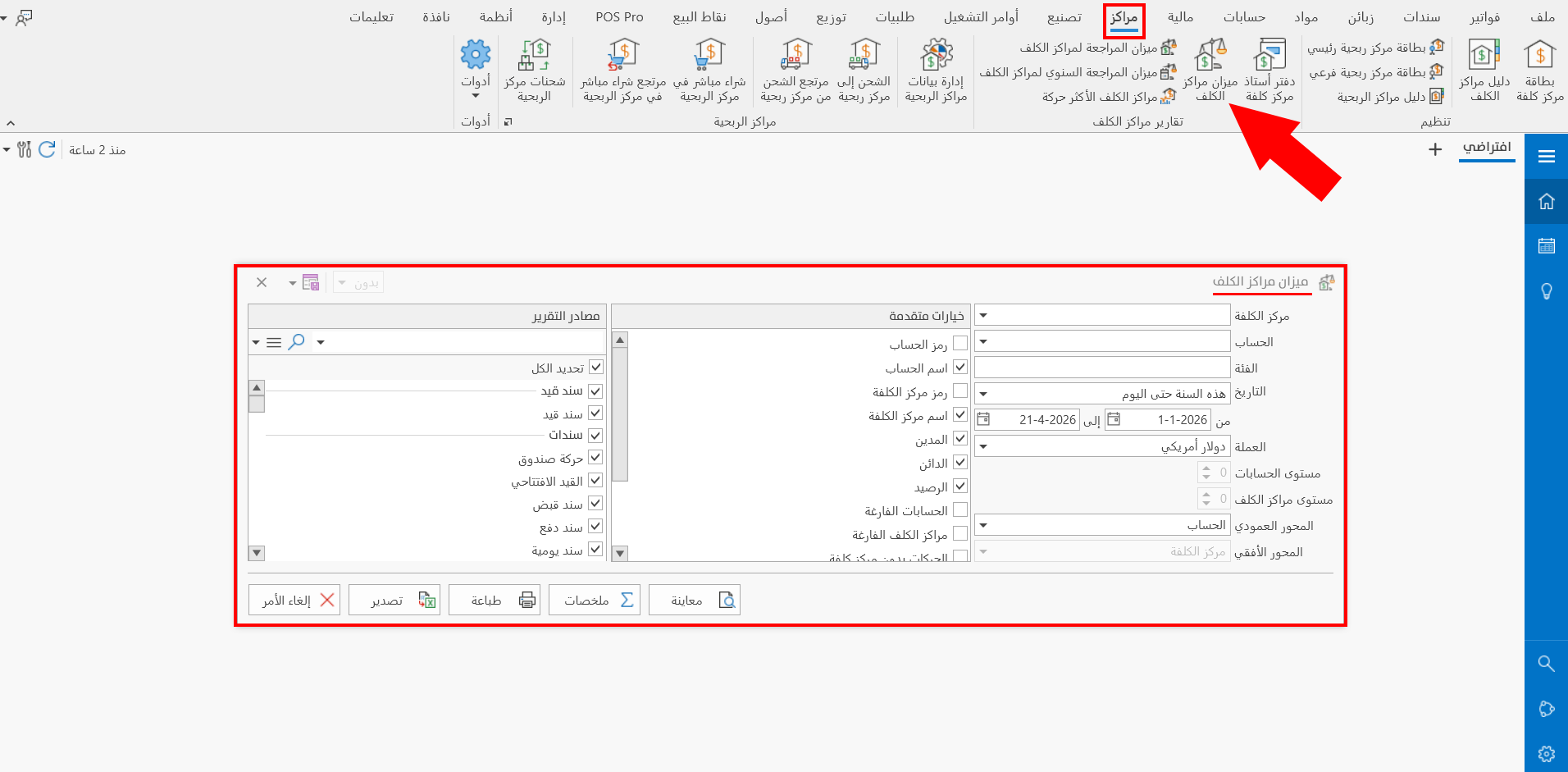Open calendar picker for 1-1-2026 date
1568x772 pixels.
point(1114,419)
